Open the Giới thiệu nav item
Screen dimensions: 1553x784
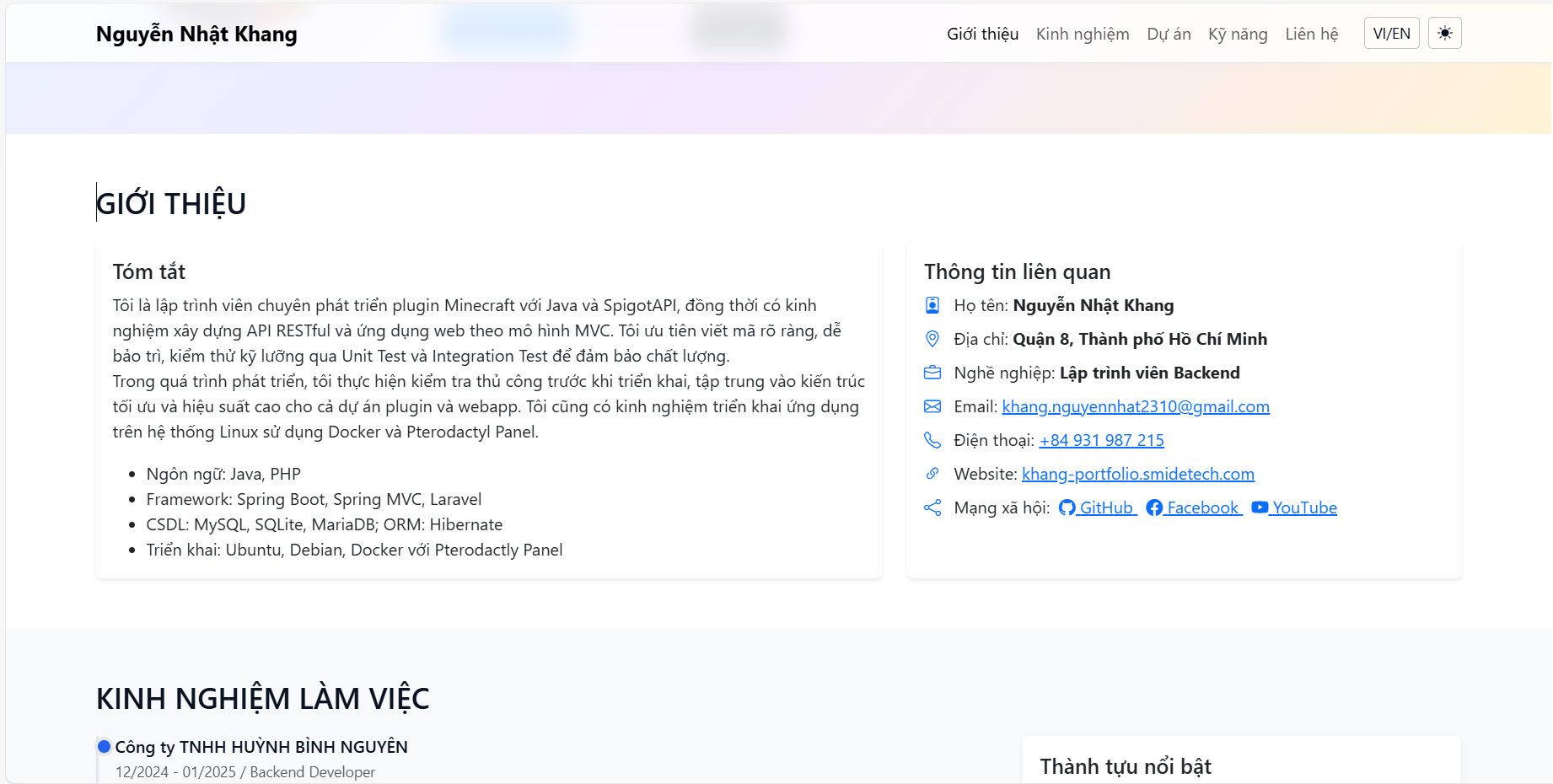(x=982, y=34)
